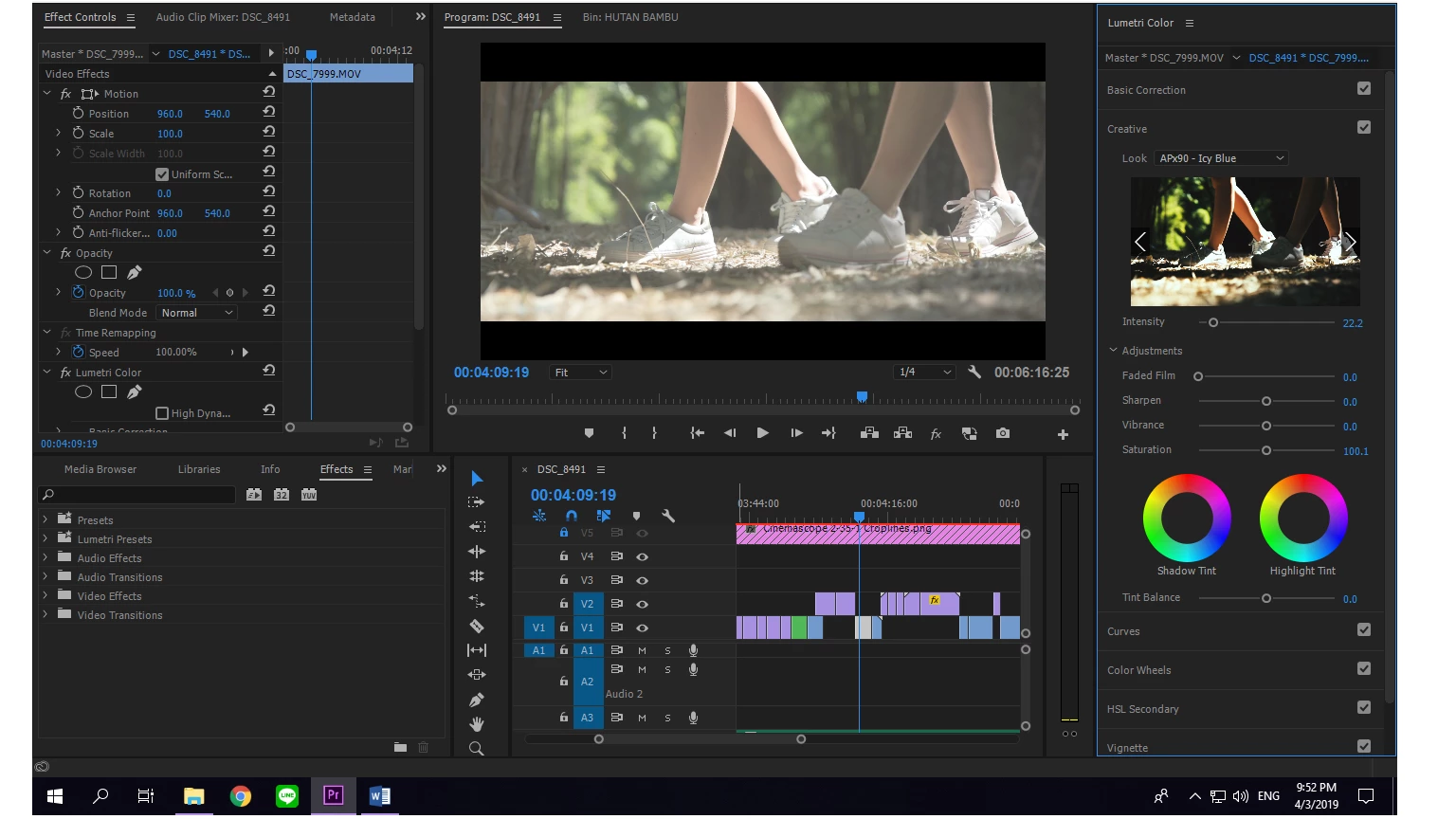Disable the Basic Correction section checkbox

click(x=1364, y=88)
